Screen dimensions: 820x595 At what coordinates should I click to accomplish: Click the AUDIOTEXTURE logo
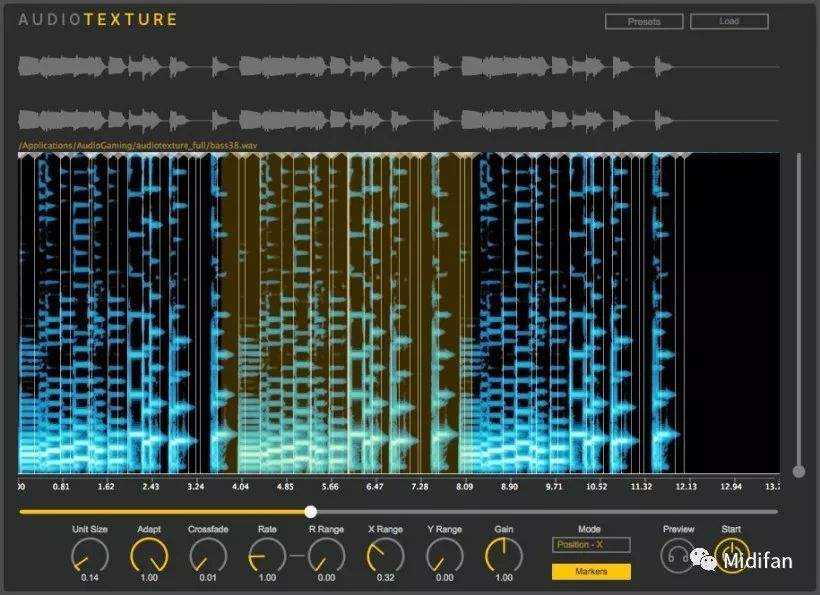pyautogui.click(x=98, y=20)
